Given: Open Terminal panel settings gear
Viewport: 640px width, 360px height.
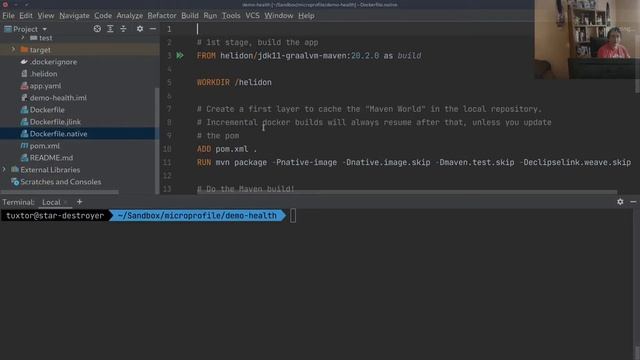Looking at the screenshot, I should point(620,202).
